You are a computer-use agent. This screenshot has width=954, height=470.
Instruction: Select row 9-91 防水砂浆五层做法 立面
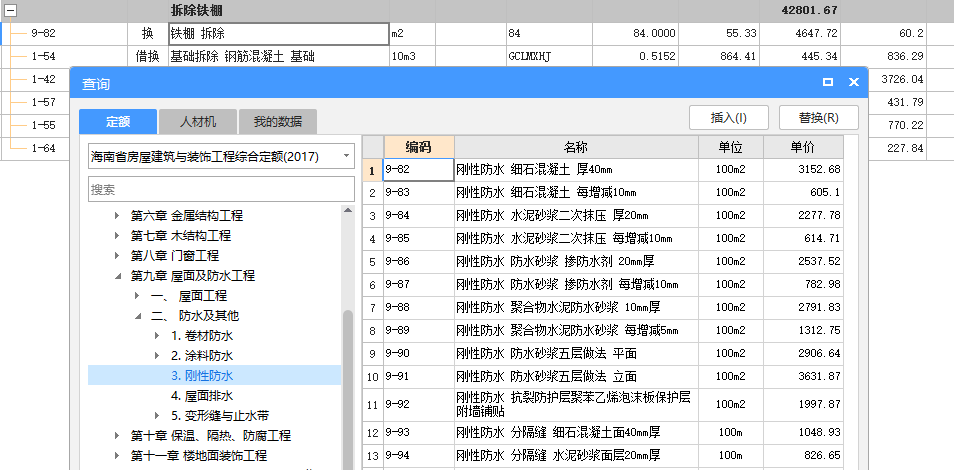tap(603, 377)
